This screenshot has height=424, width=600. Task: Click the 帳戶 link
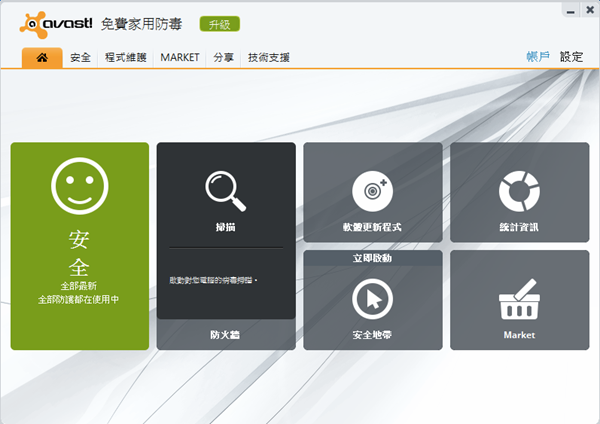538,57
